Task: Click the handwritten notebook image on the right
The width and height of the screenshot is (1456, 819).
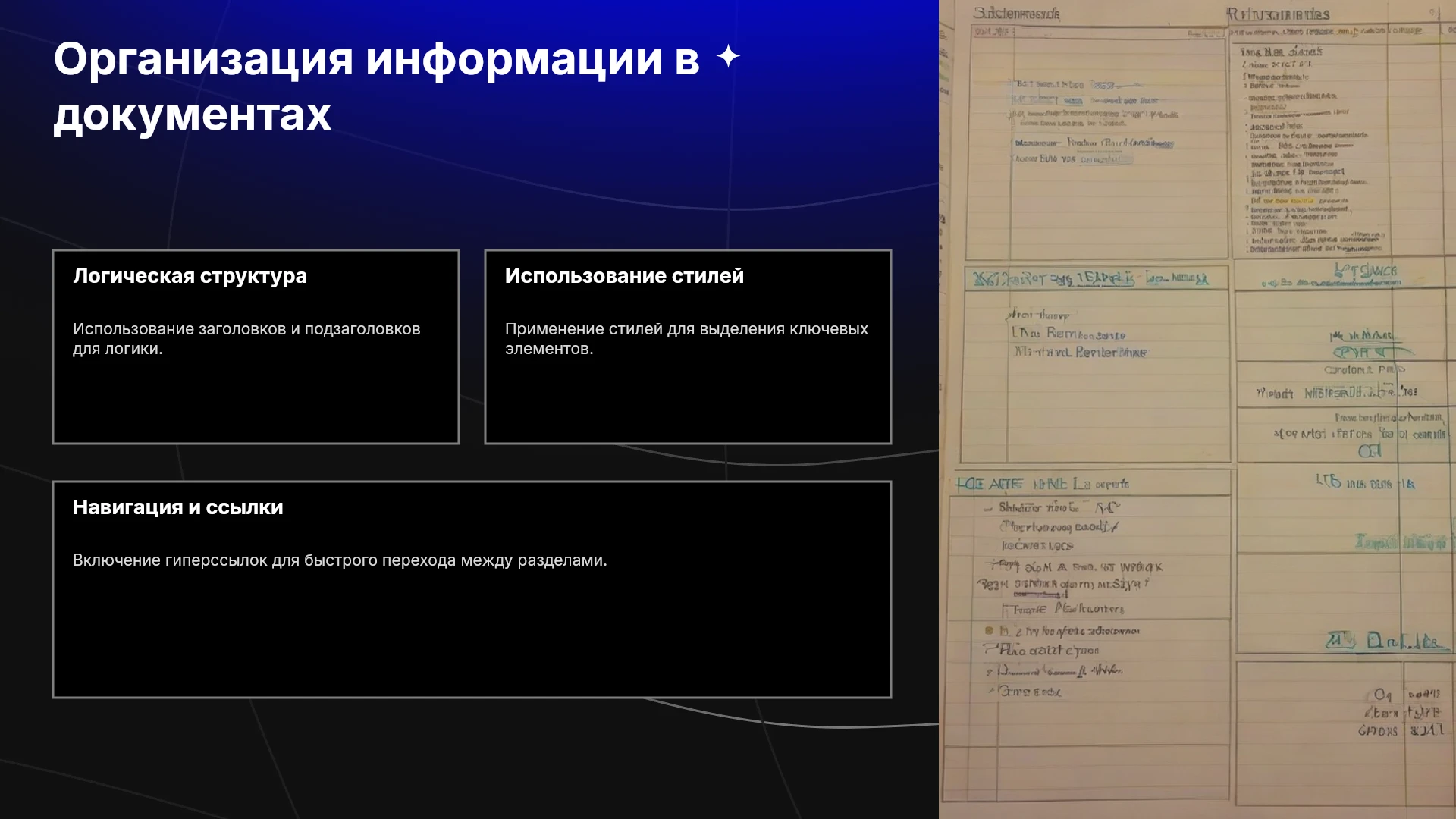Action: tap(1197, 409)
